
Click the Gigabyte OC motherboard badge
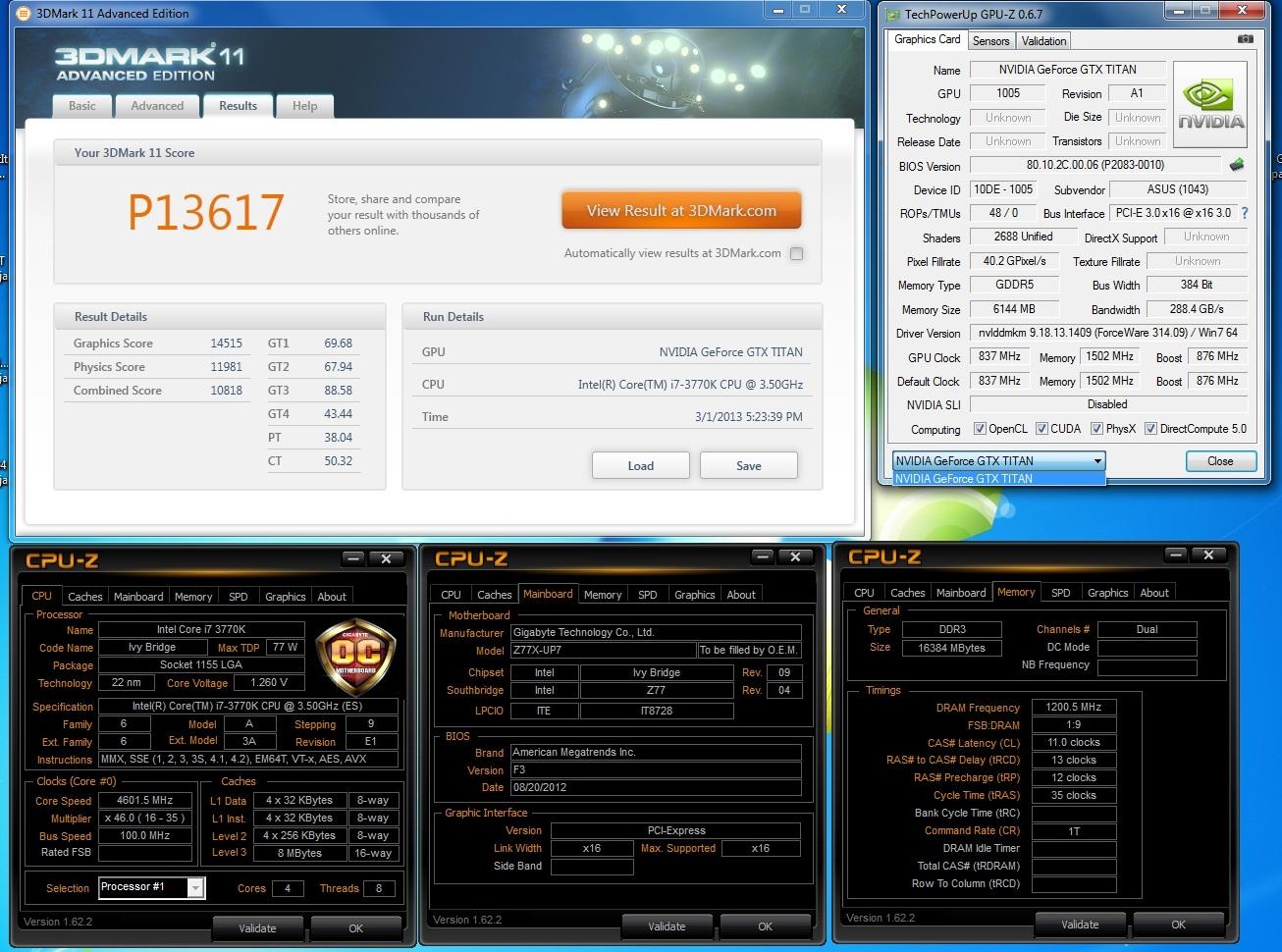[355, 656]
